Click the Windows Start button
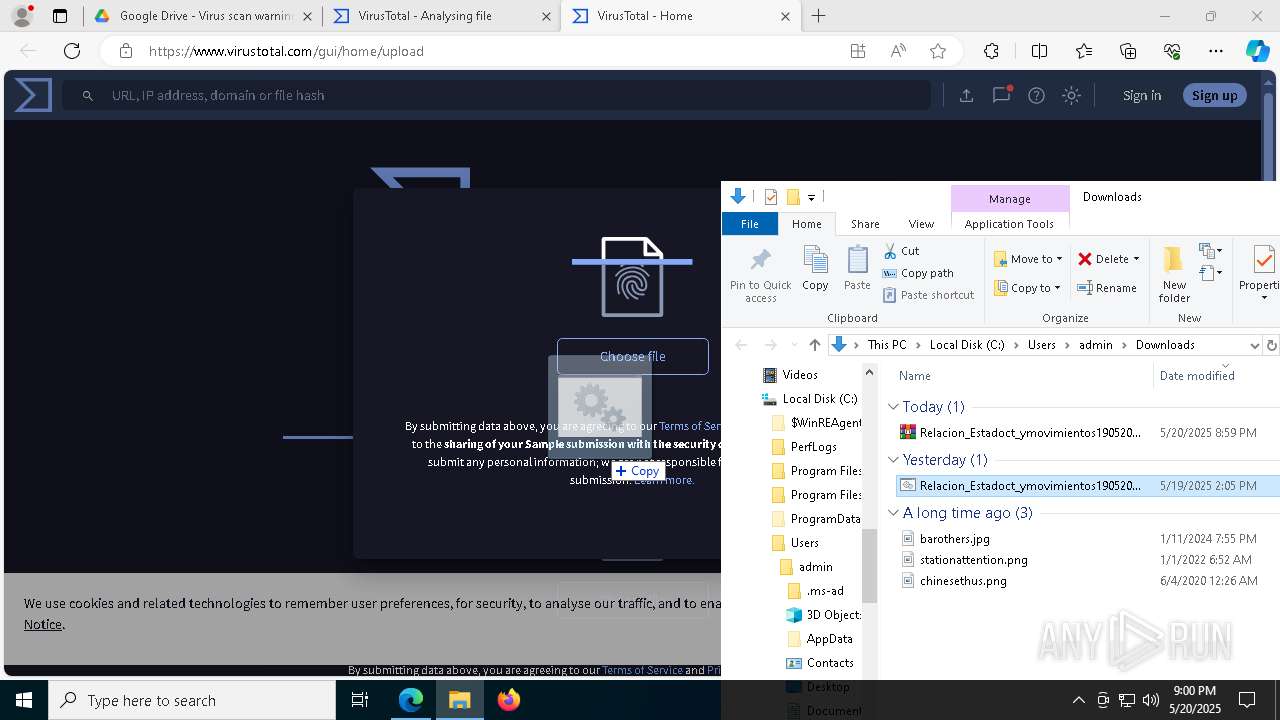Image resolution: width=1280 pixels, height=720 pixels. pos(24,700)
